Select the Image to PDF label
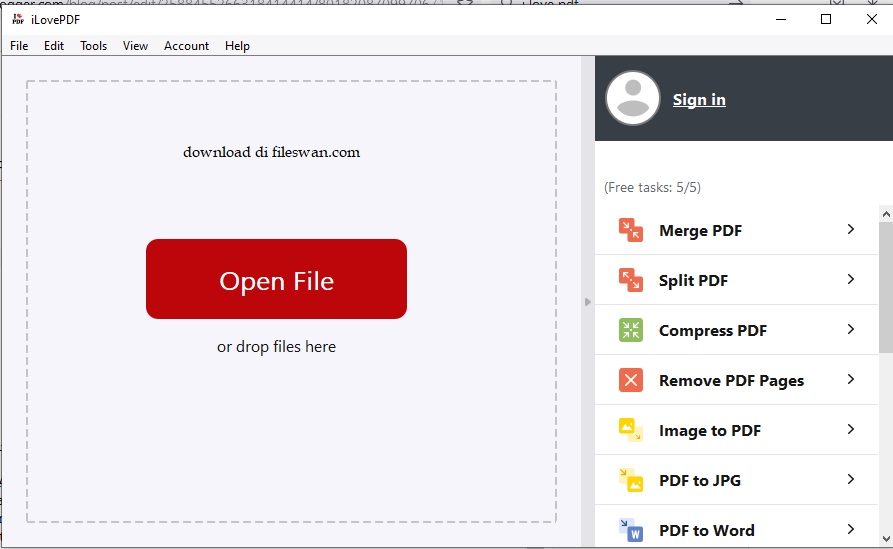This screenshot has width=893, height=549. (x=710, y=431)
